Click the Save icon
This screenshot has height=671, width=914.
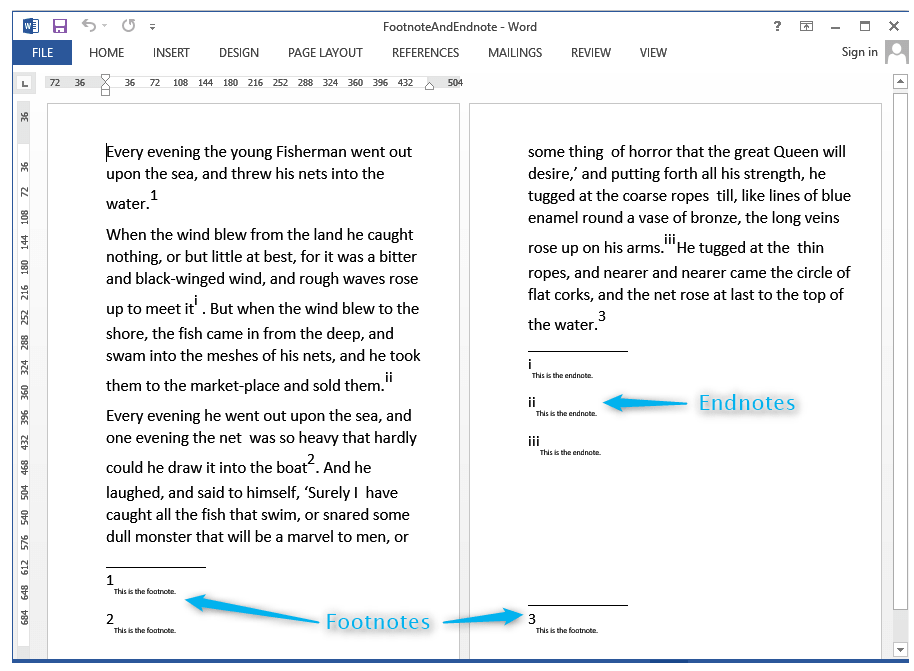click(60, 25)
